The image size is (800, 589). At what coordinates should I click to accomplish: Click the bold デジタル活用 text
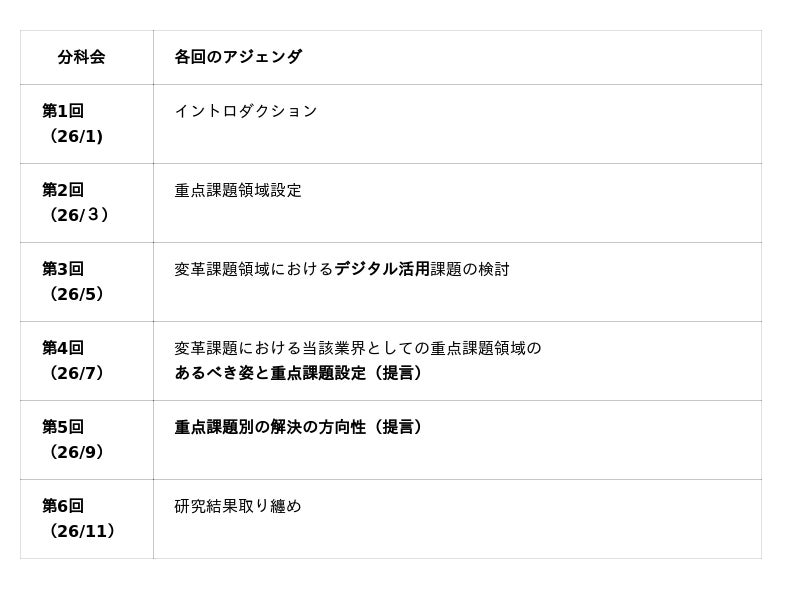coord(382,269)
